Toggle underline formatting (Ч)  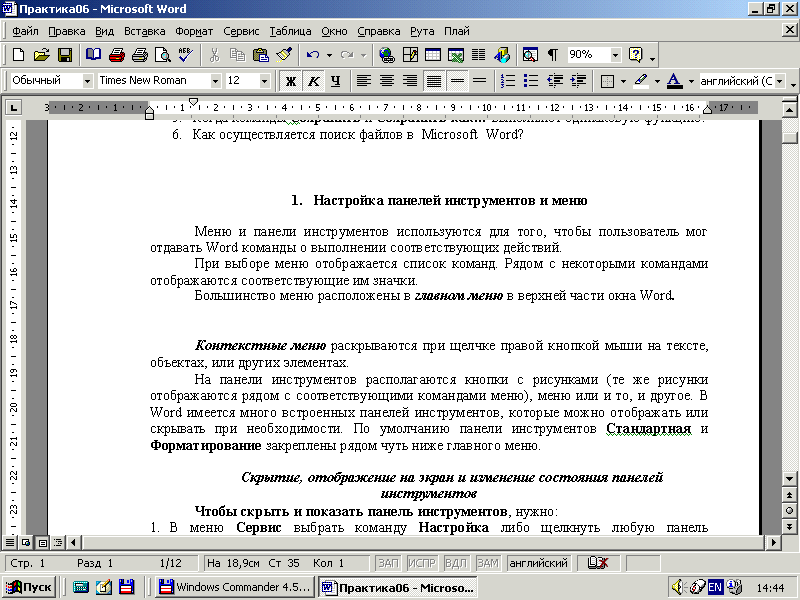pos(336,81)
